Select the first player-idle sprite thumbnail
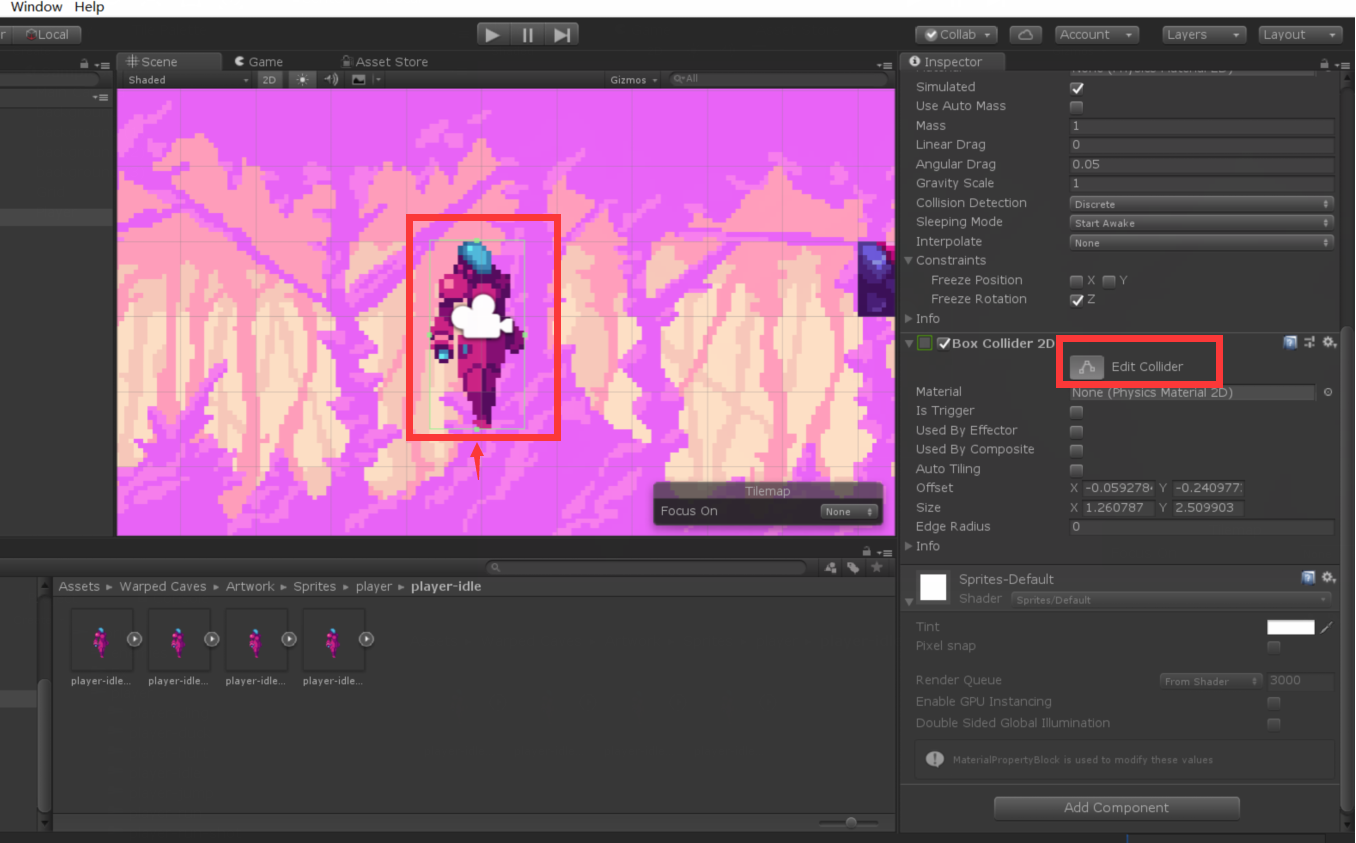This screenshot has height=843, width=1356. (100, 640)
